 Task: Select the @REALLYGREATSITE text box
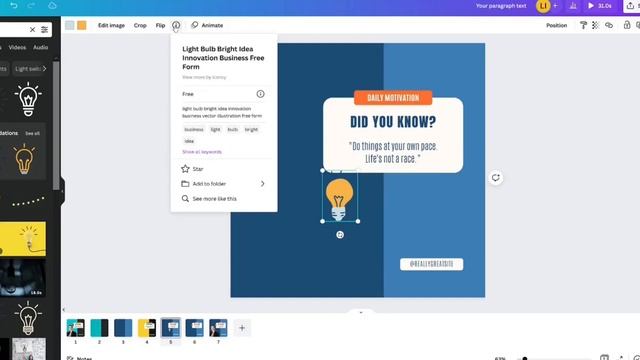click(431, 264)
